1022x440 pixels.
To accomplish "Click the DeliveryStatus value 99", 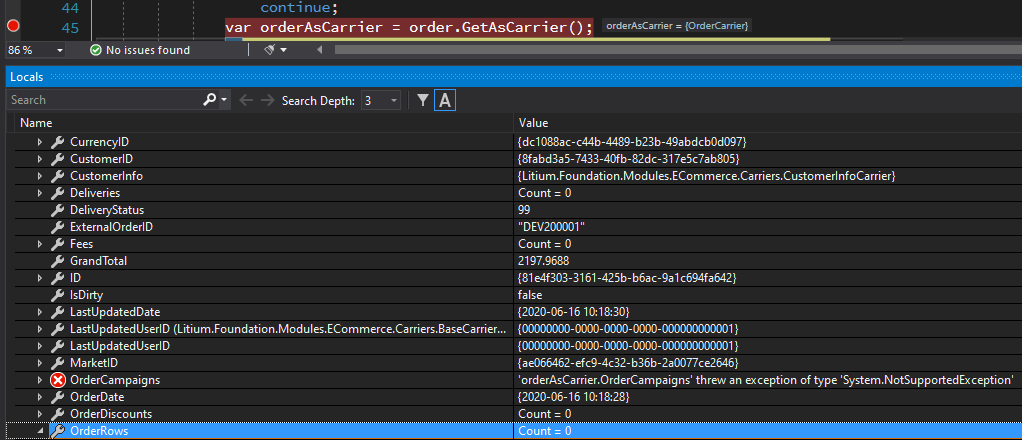I will (524, 210).
